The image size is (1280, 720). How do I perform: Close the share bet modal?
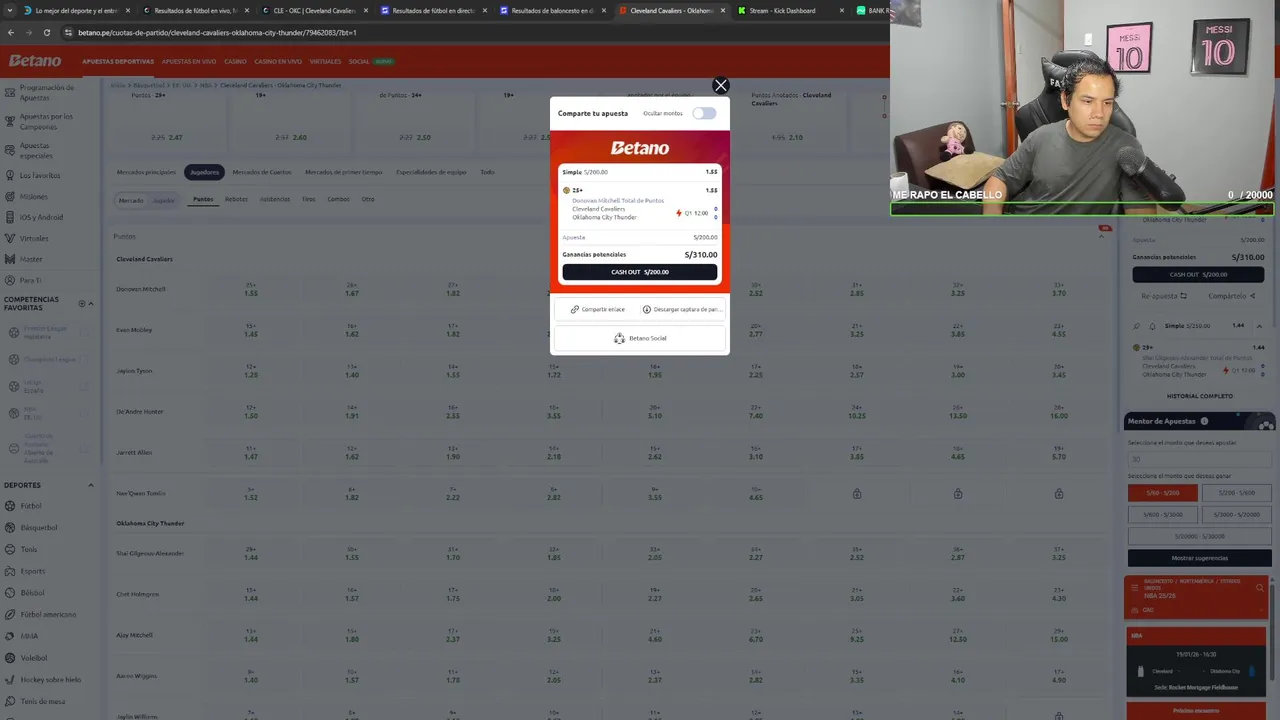pos(720,86)
